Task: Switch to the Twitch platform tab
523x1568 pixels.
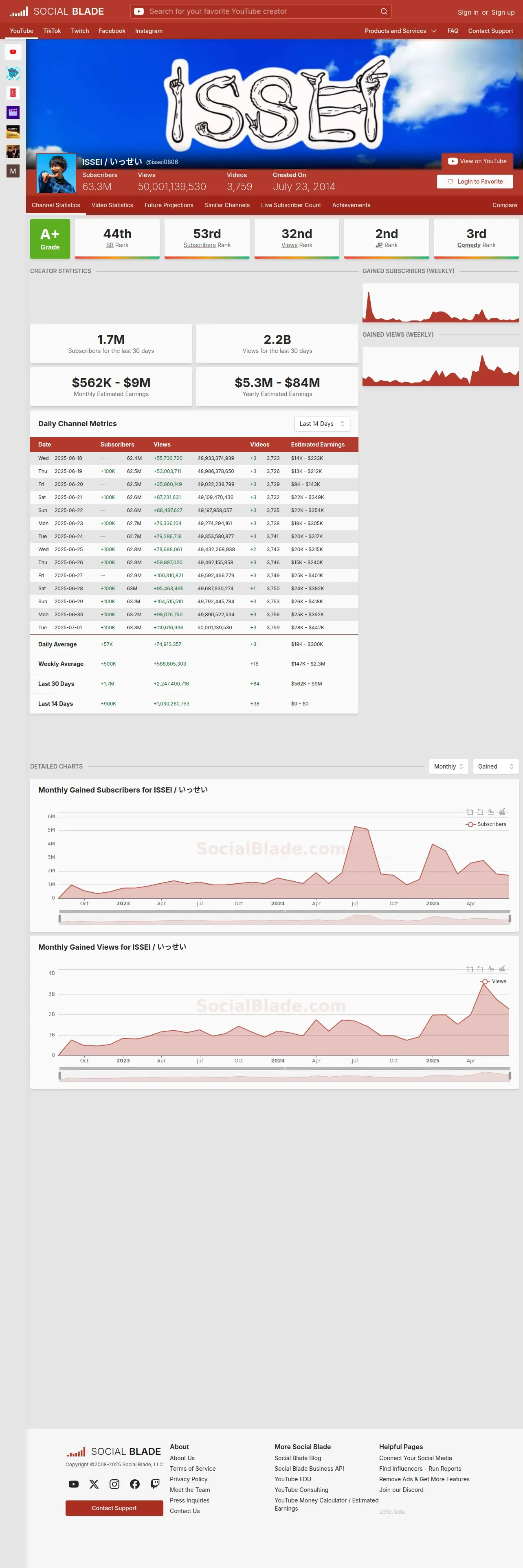Action: click(80, 31)
